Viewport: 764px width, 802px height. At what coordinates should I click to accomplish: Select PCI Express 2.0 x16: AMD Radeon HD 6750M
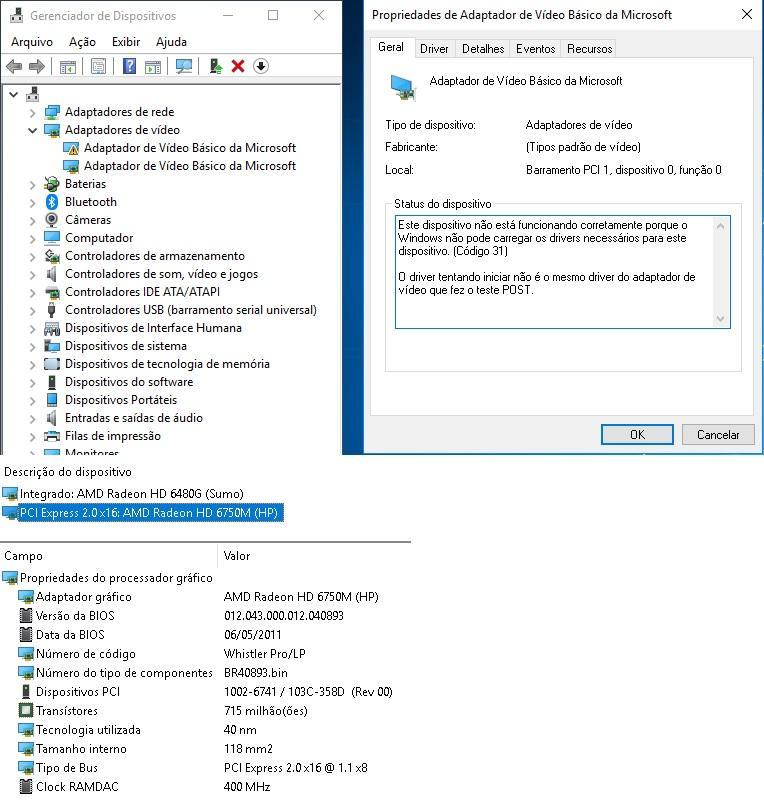point(142,513)
